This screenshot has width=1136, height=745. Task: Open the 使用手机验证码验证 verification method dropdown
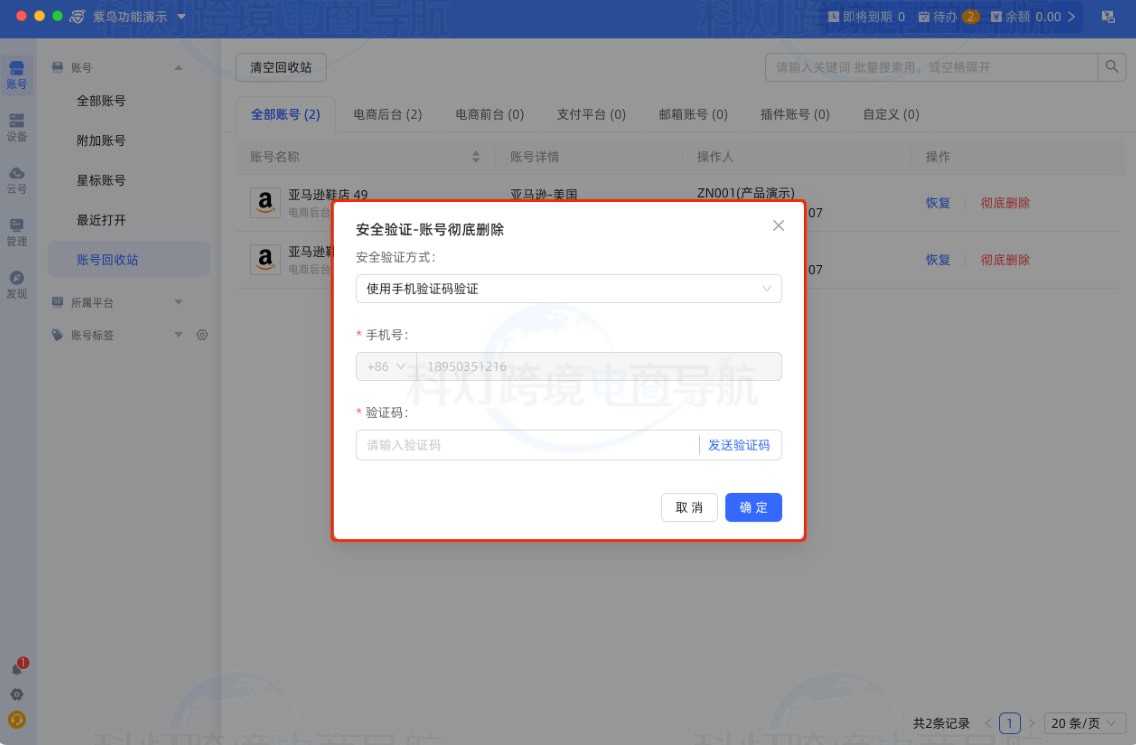click(568, 288)
